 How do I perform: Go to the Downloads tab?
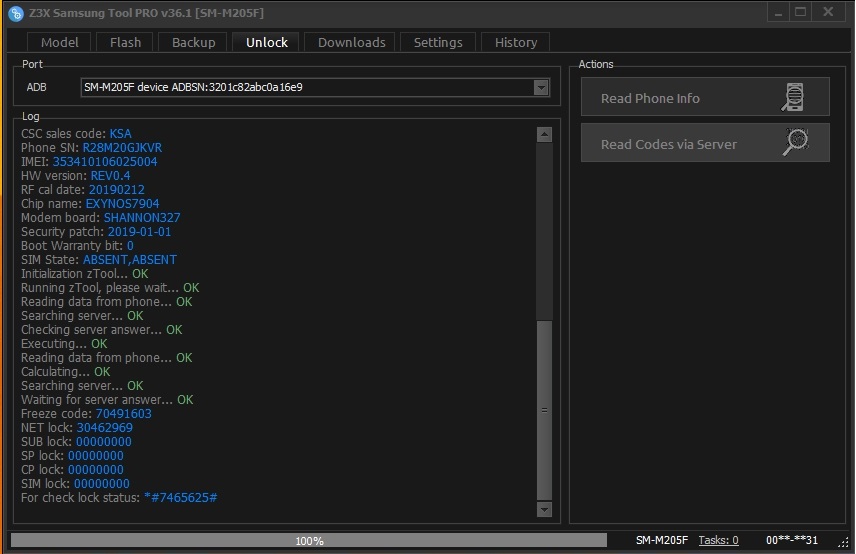[352, 43]
